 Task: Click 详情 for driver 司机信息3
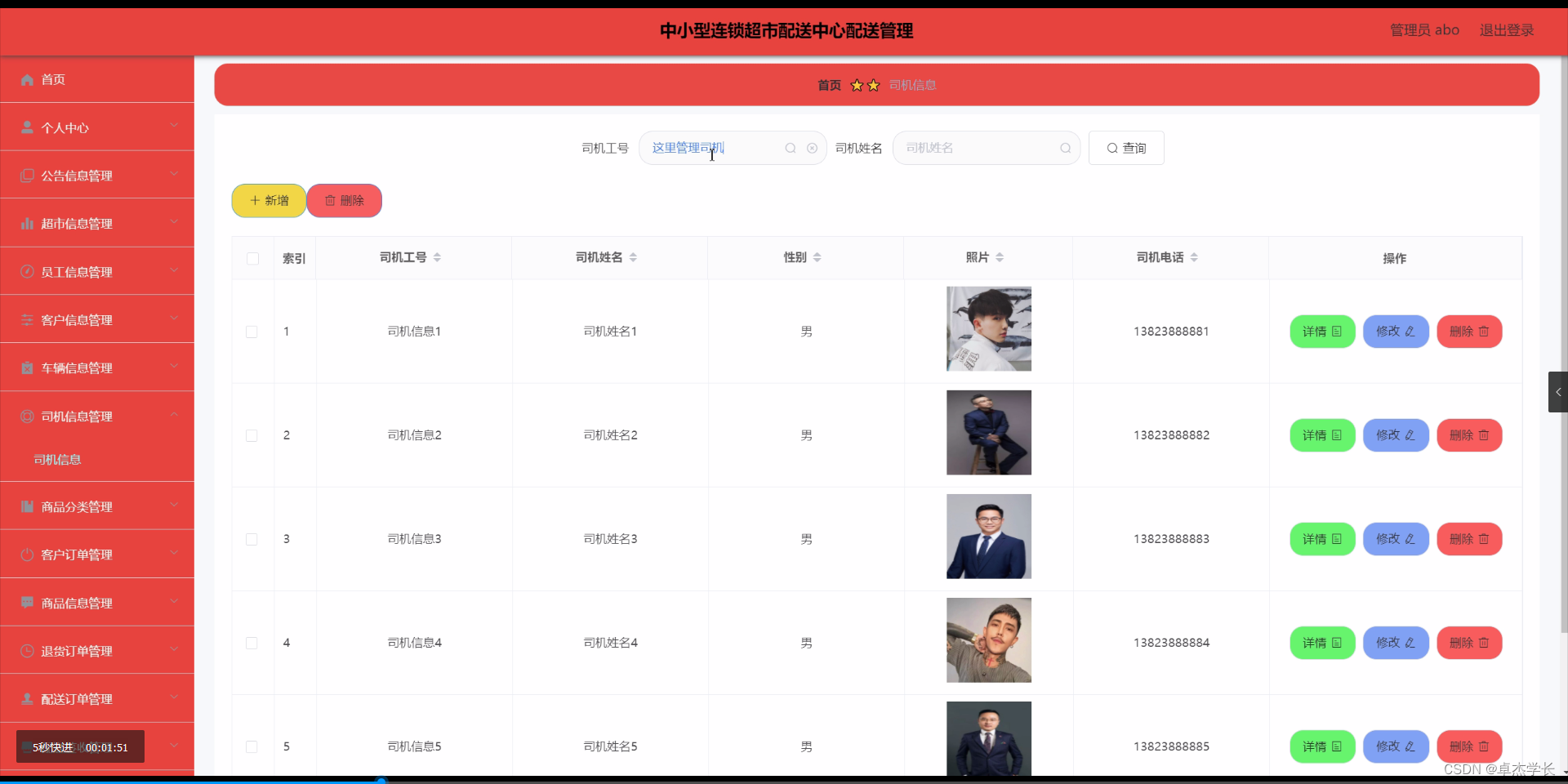(1321, 539)
